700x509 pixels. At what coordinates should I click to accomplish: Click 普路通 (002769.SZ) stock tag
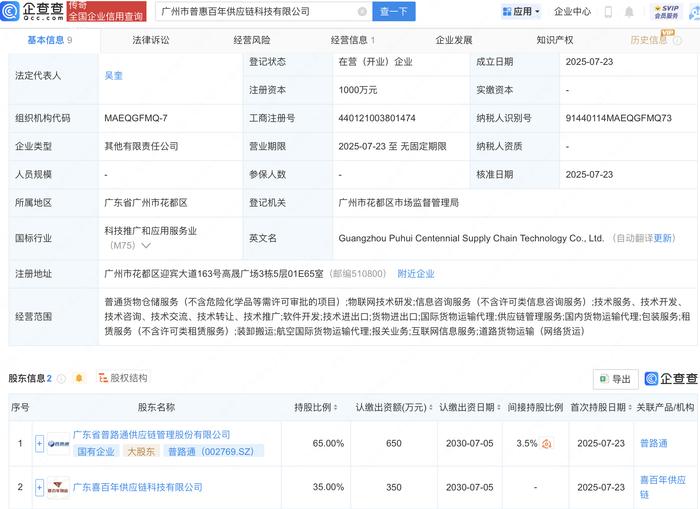click(211, 452)
